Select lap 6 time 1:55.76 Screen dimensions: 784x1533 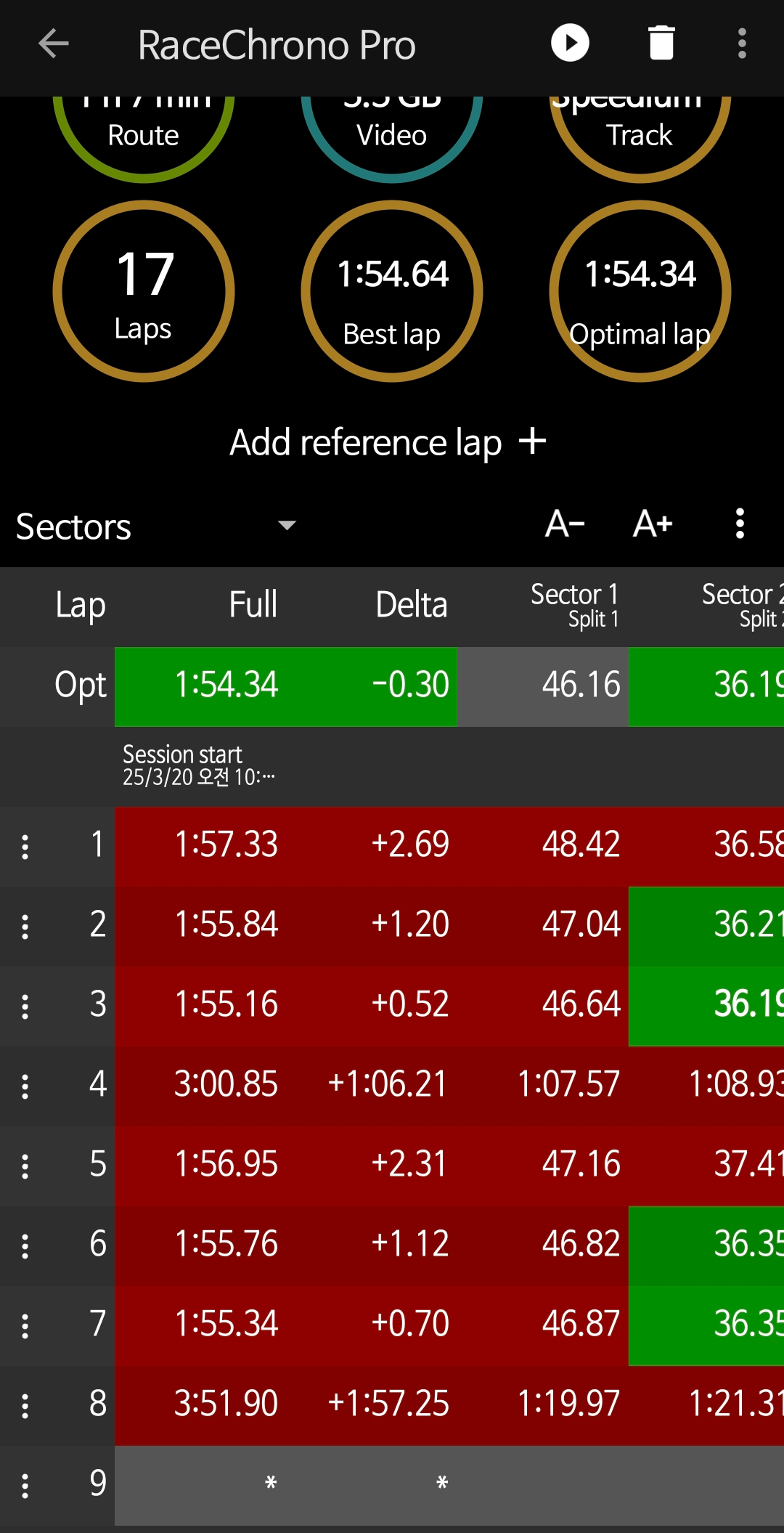[200, 1246]
